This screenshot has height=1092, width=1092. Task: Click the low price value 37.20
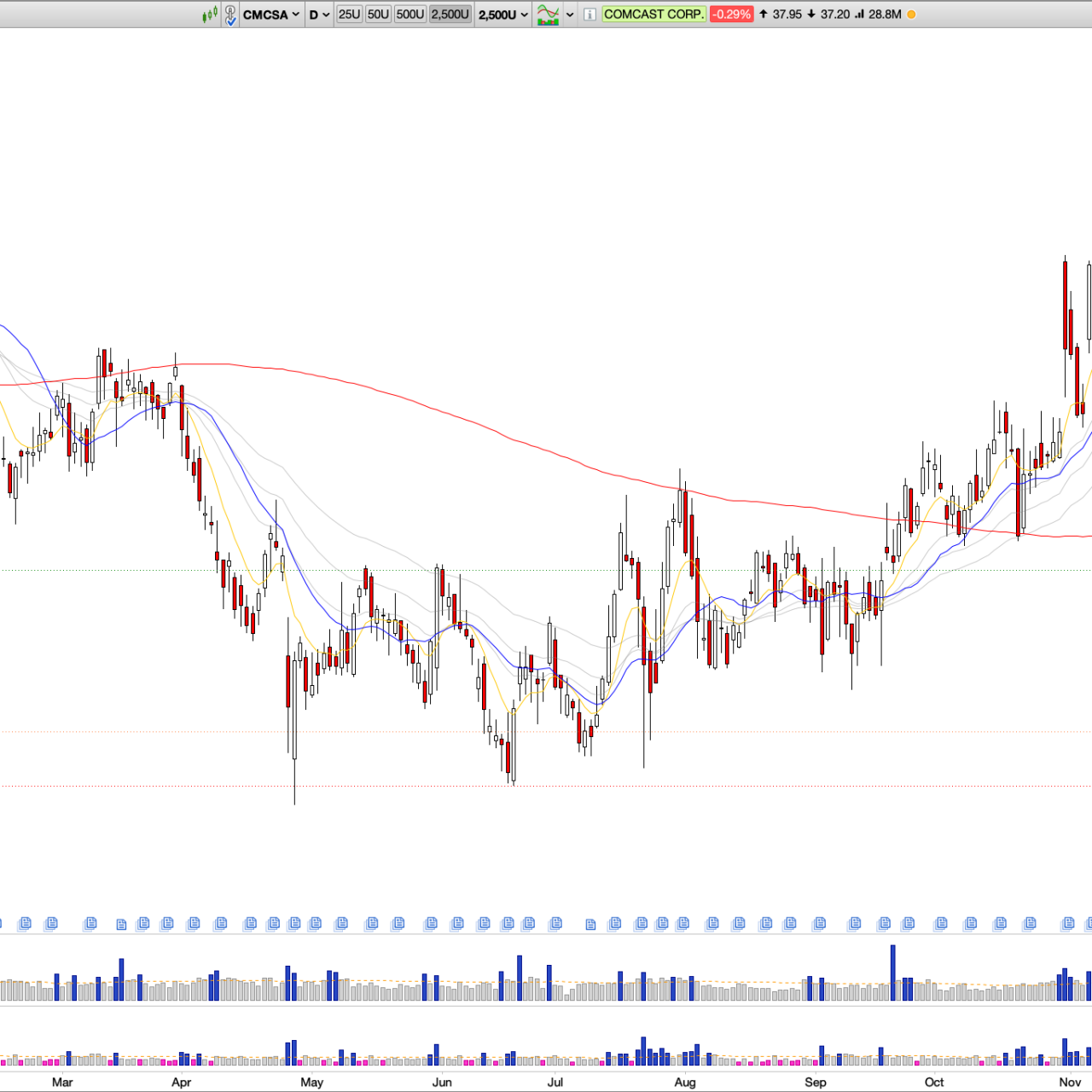coord(835,15)
